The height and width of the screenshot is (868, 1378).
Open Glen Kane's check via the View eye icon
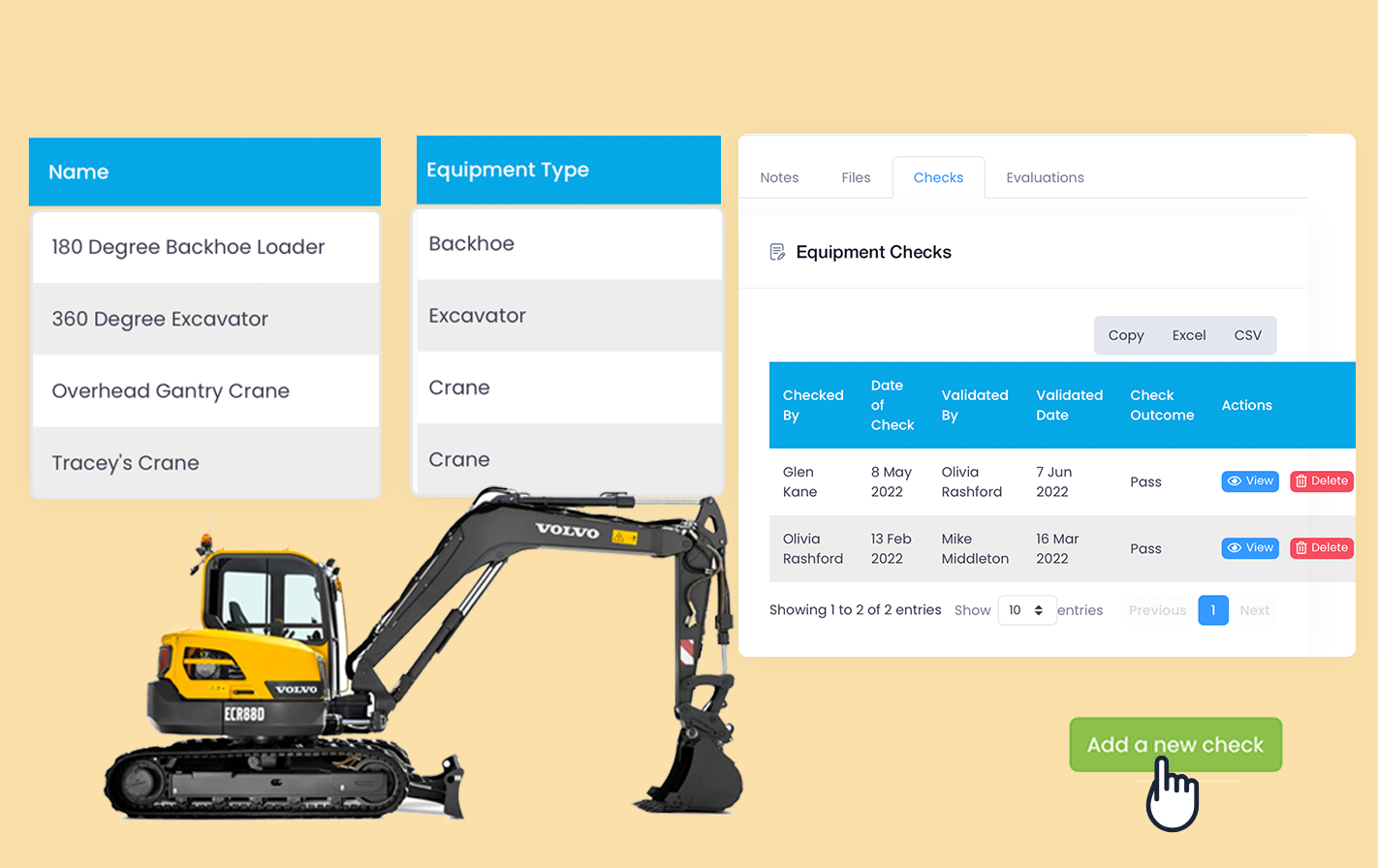pyautogui.click(x=1235, y=480)
